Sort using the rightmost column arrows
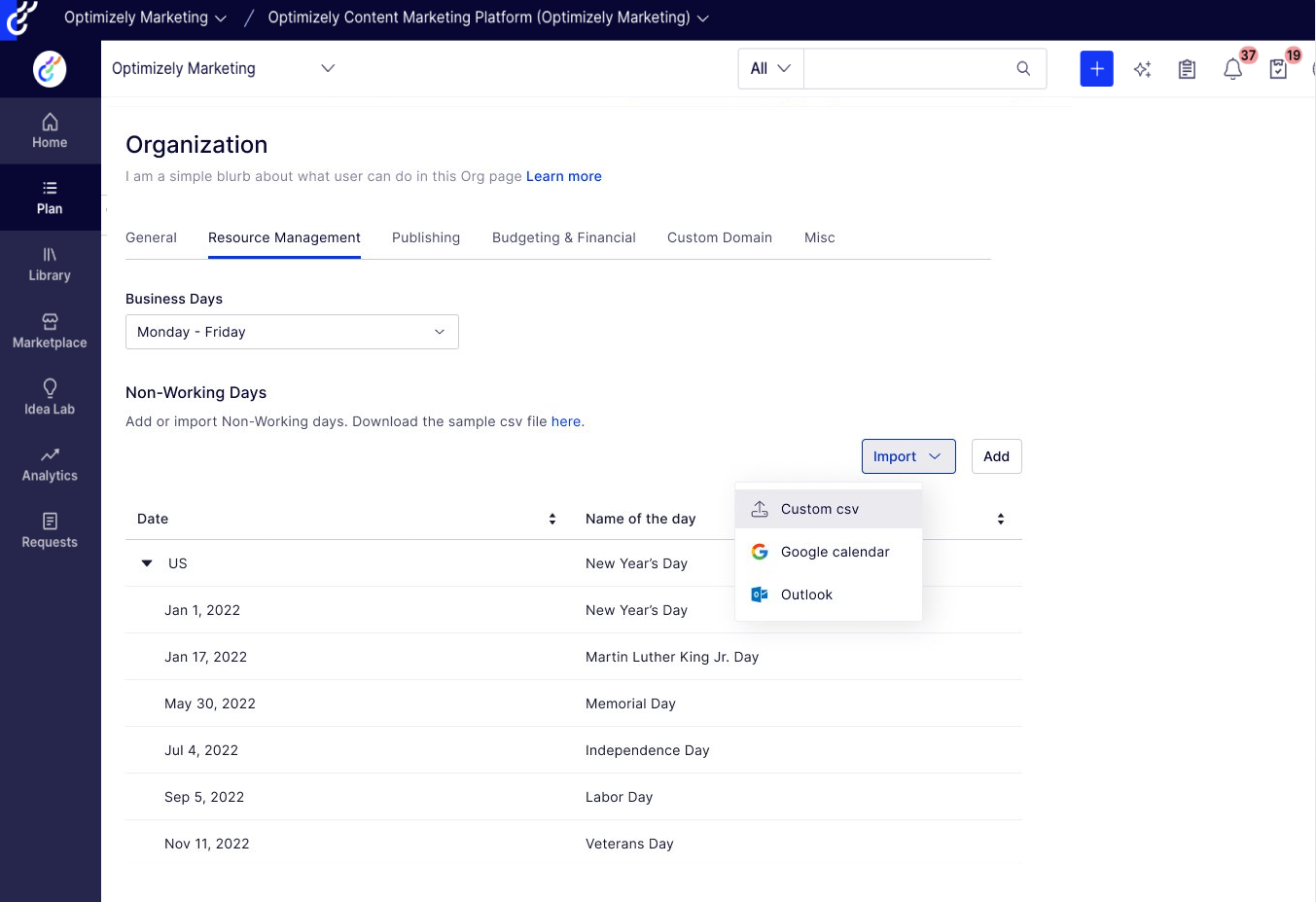Screen dimensions: 1316x902 pos(1001,519)
